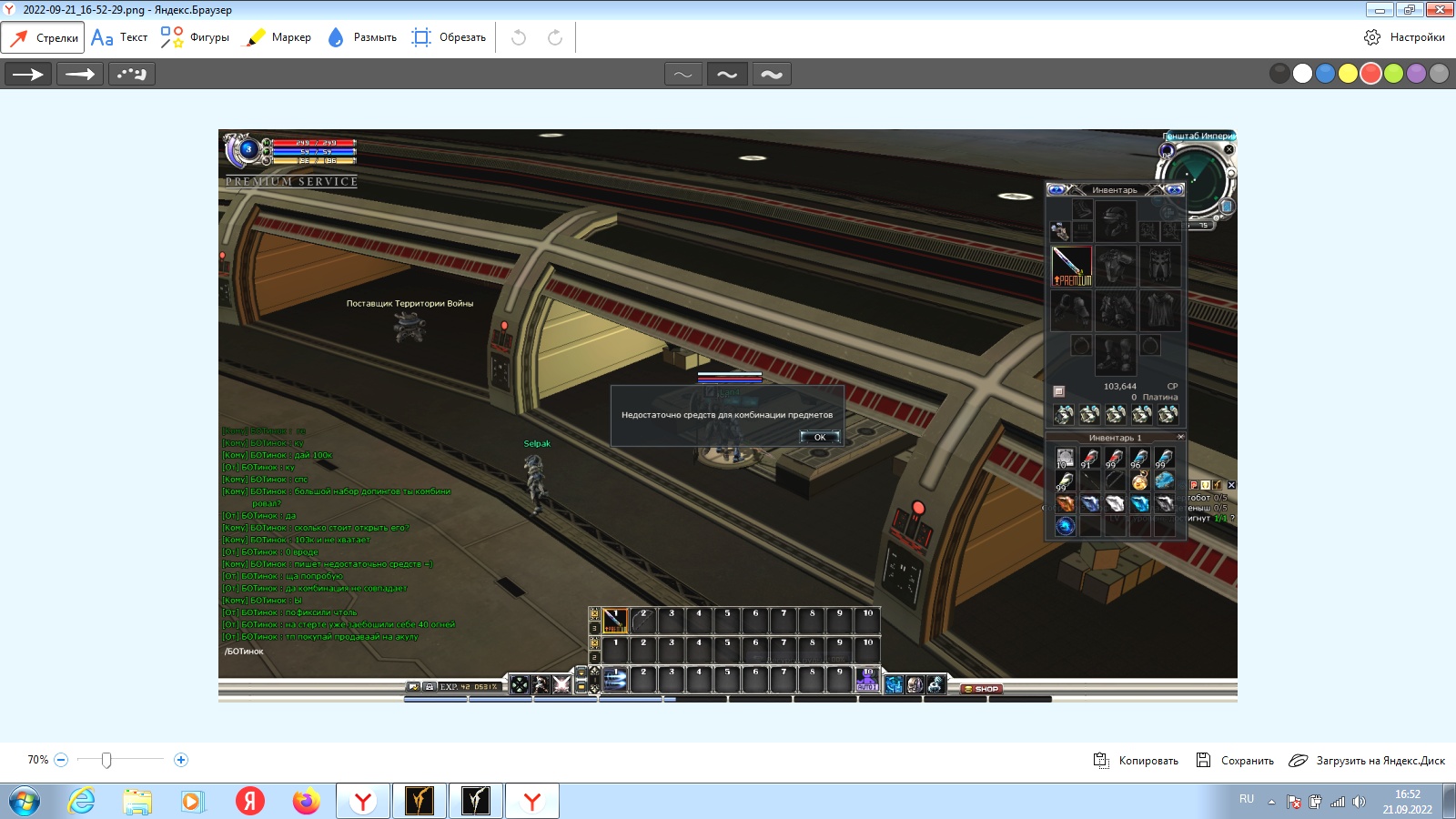Choose the dotted curved arrow style
This screenshot has width=1456, height=819.
(x=132, y=74)
